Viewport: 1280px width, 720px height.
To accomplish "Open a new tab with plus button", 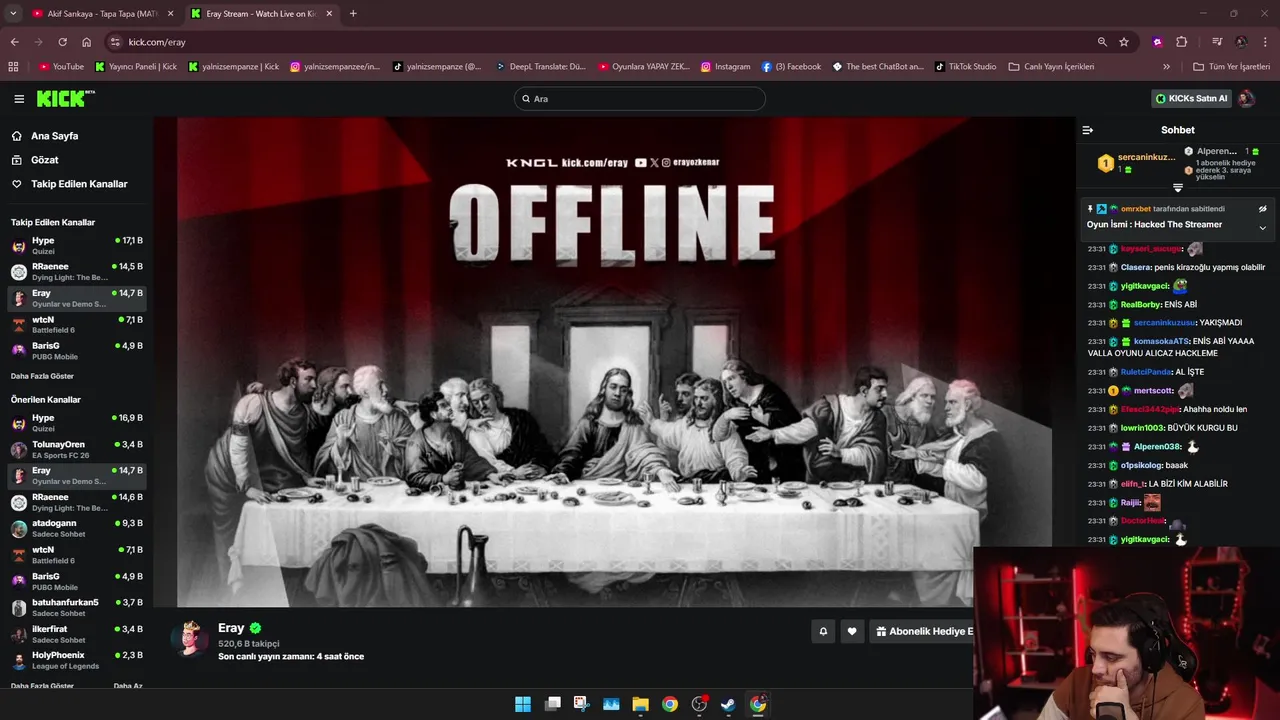I will (353, 14).
